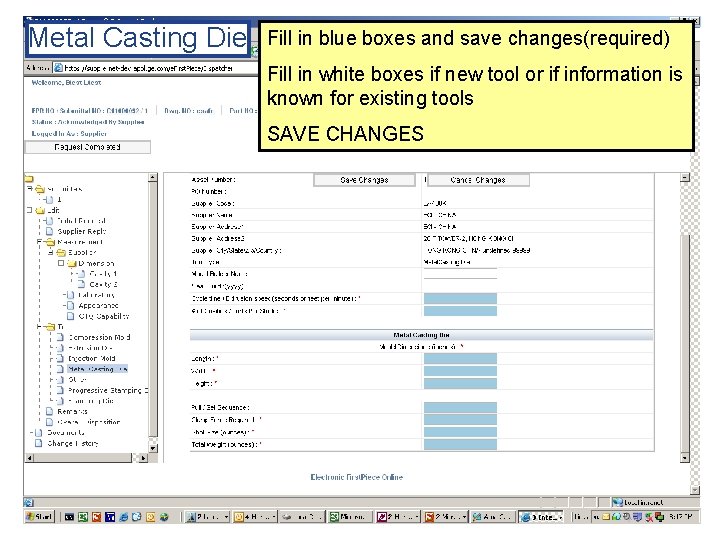Click the Electronic FirstPiece Online footer text
The height and width of the screenshot is (540, 720).
(357, 477)
